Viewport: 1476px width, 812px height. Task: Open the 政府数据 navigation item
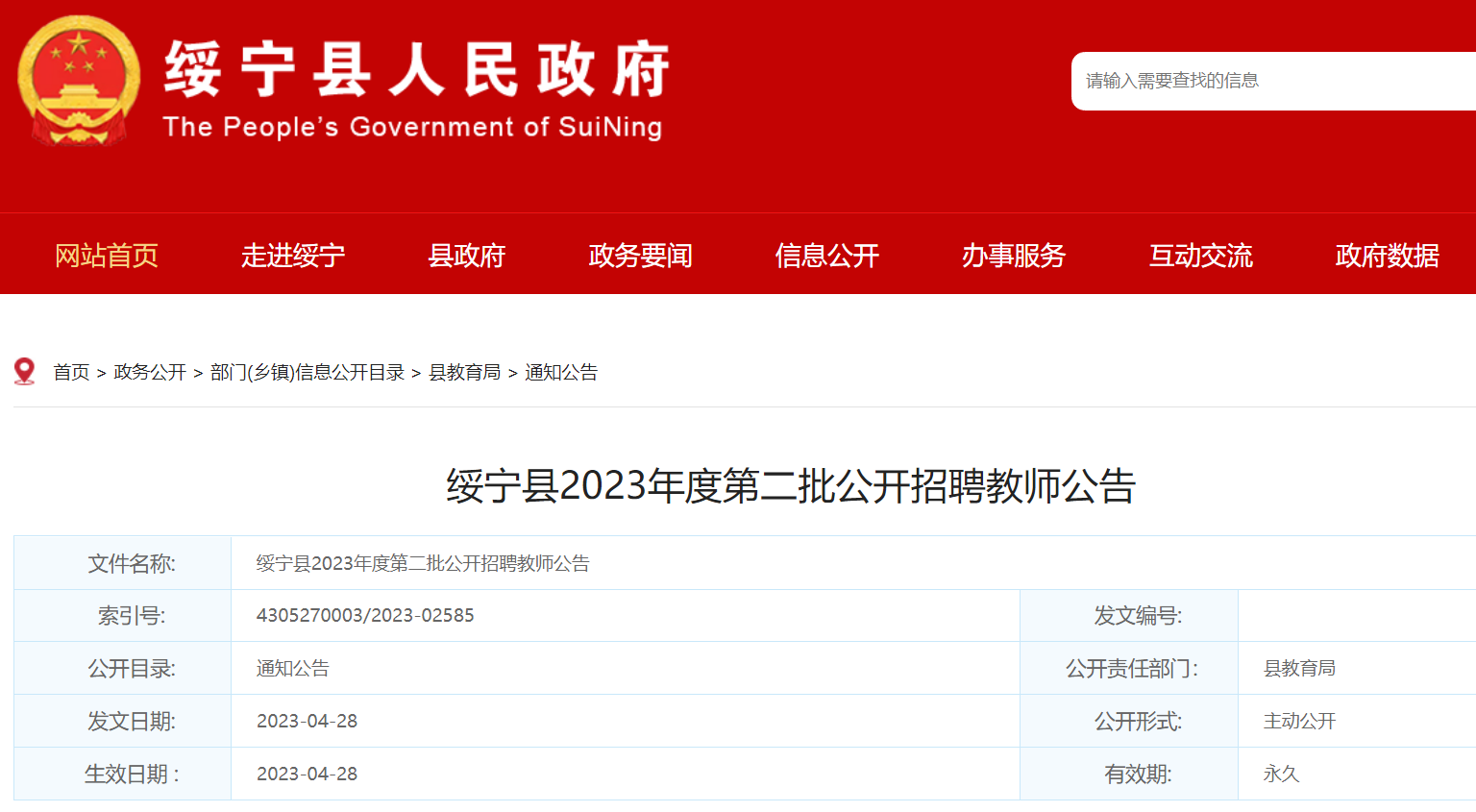click(1388, 256)
